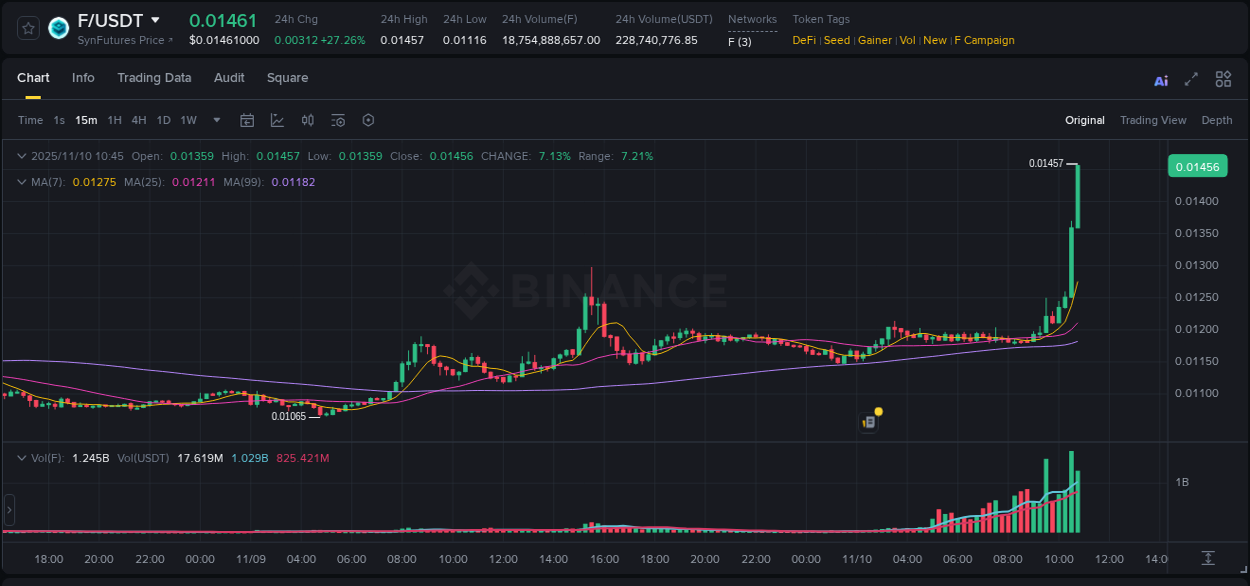The image size is (1250, 586).
Task: Click the auto-scale axis icon below the price scale
Action: [1207, 558]
